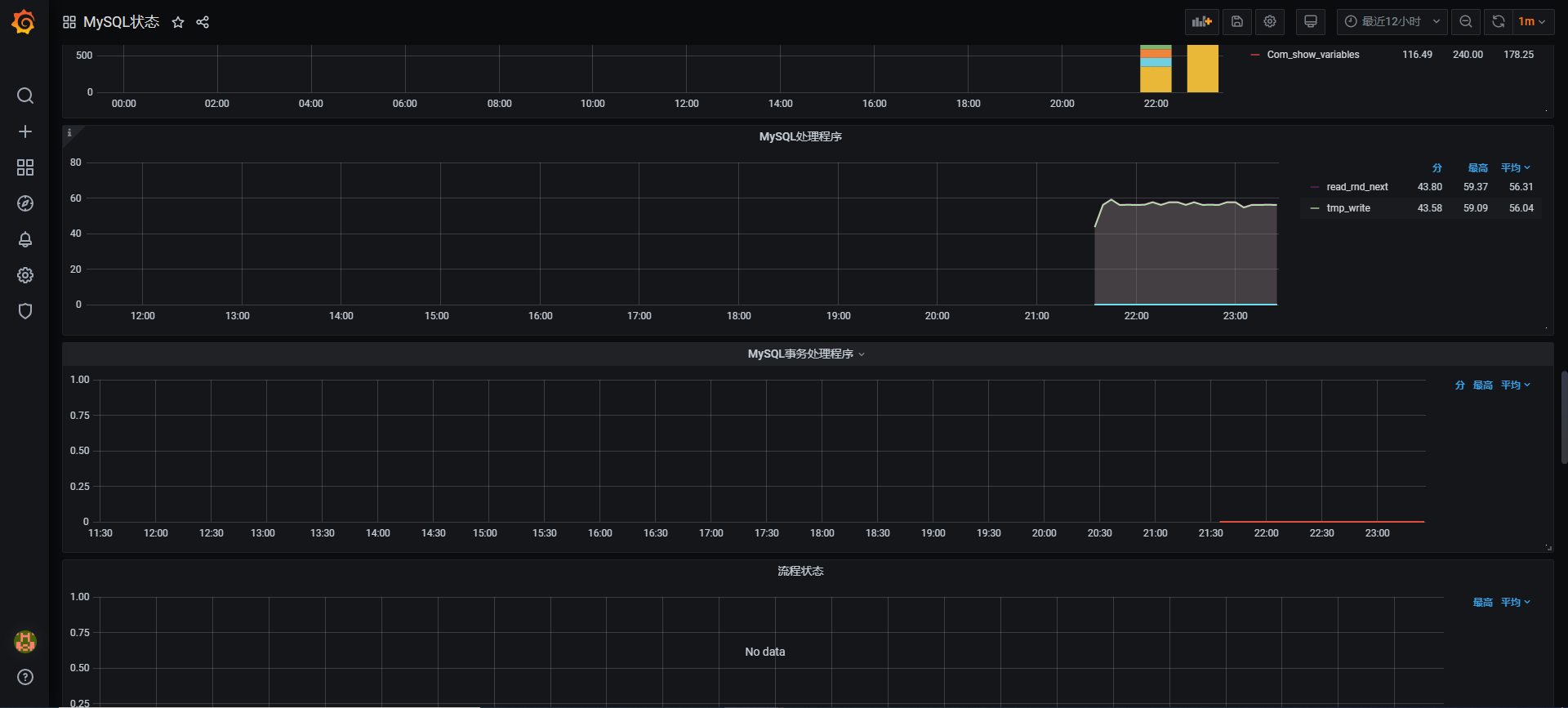
Task: Open color picker for Com_show_variables series line
Action: coord(1255,55)
